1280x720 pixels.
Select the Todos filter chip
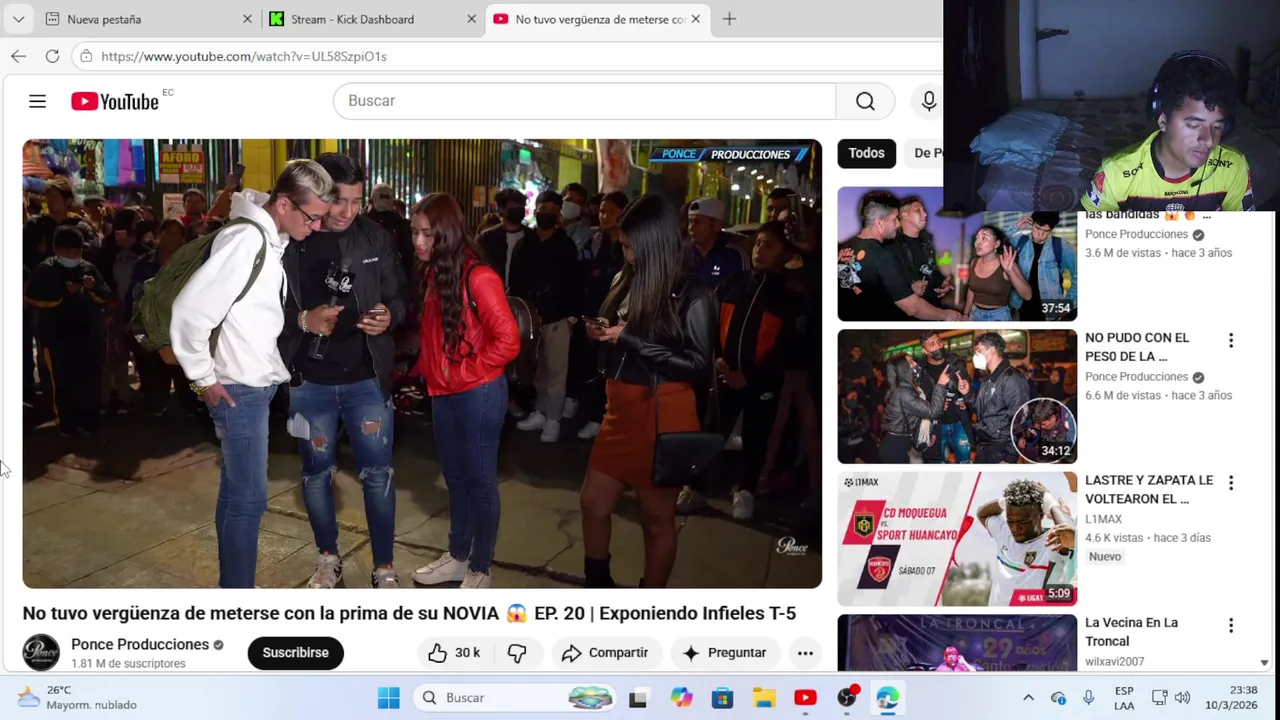(866, 153)
